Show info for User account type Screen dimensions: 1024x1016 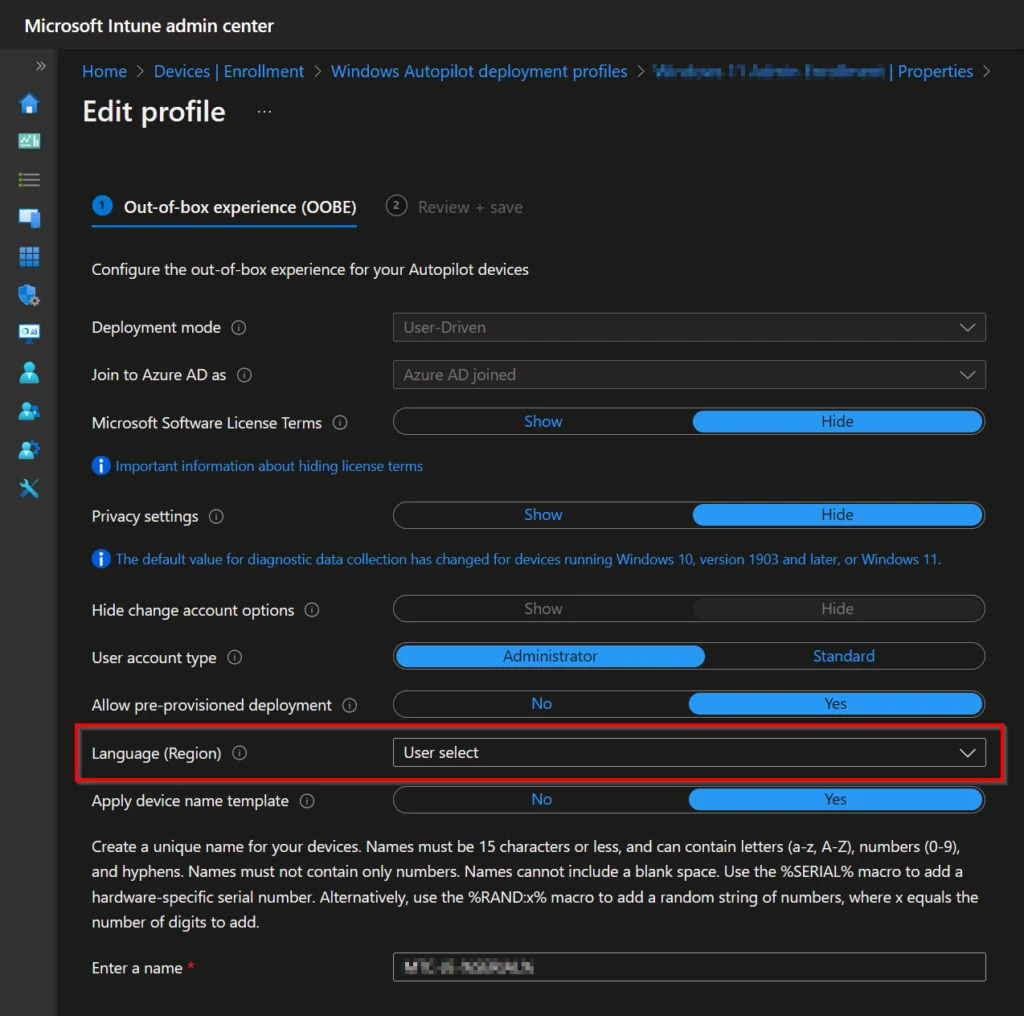click(x=234, y=658)
